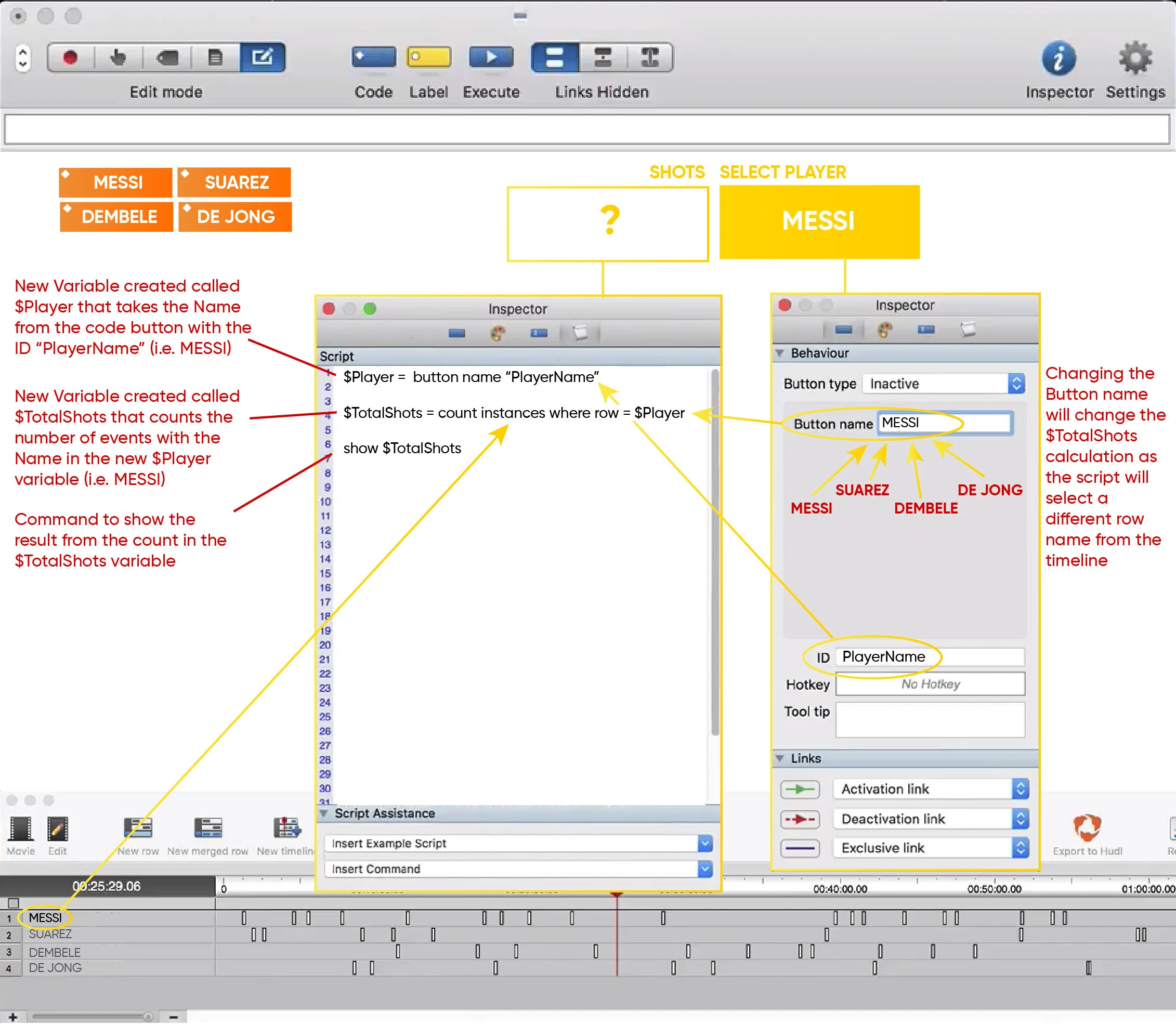
Task: Click the yellow Label button icon
Action: coord(428,57)
